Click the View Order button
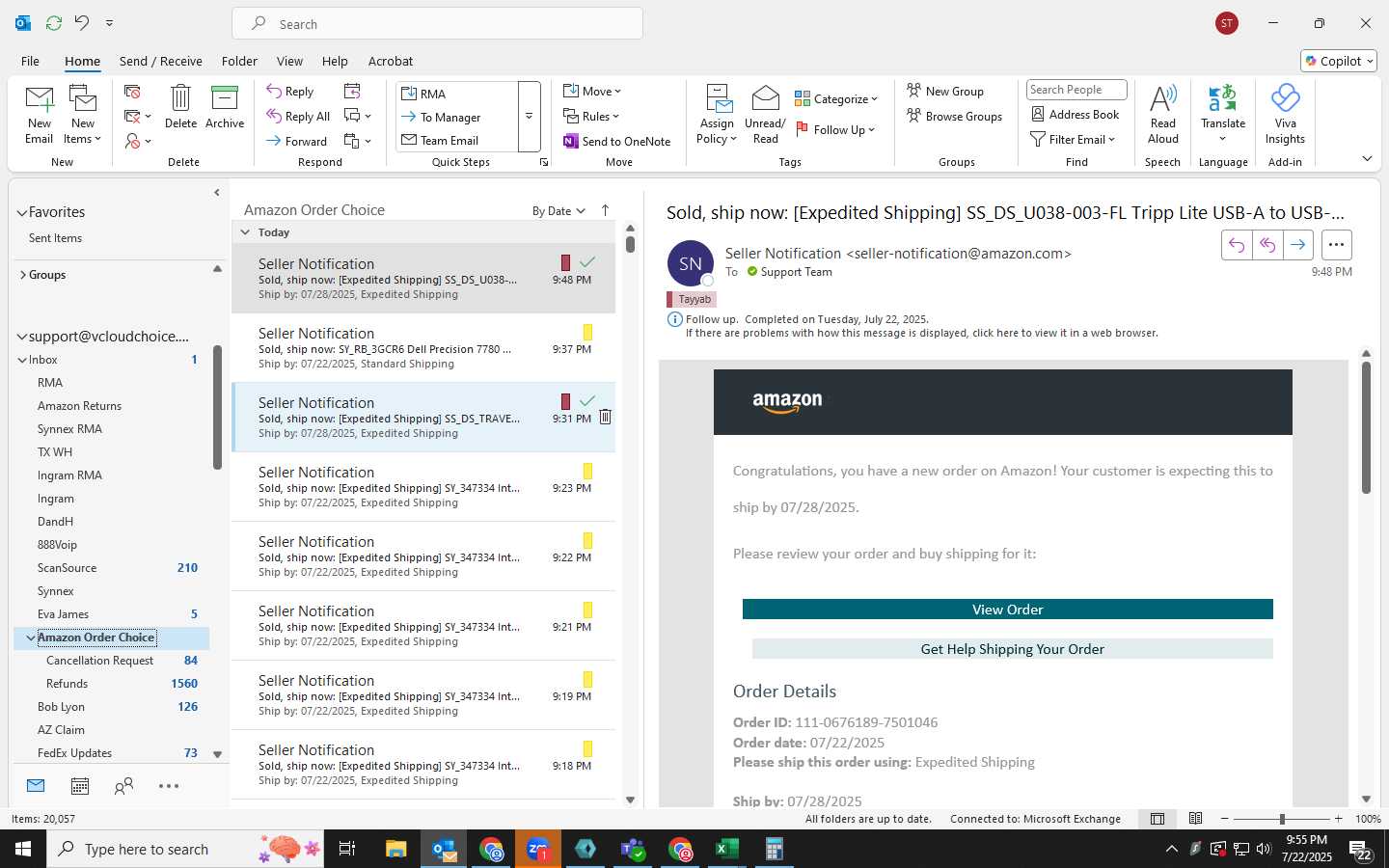The image size is (1389, 868). pos(1007,610)
